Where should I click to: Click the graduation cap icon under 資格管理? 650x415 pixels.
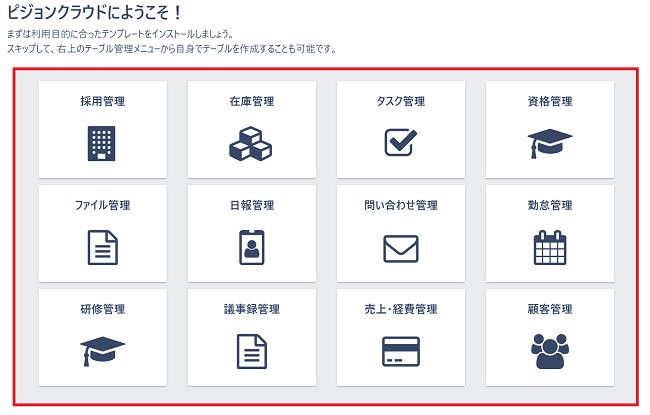(549, 143)
